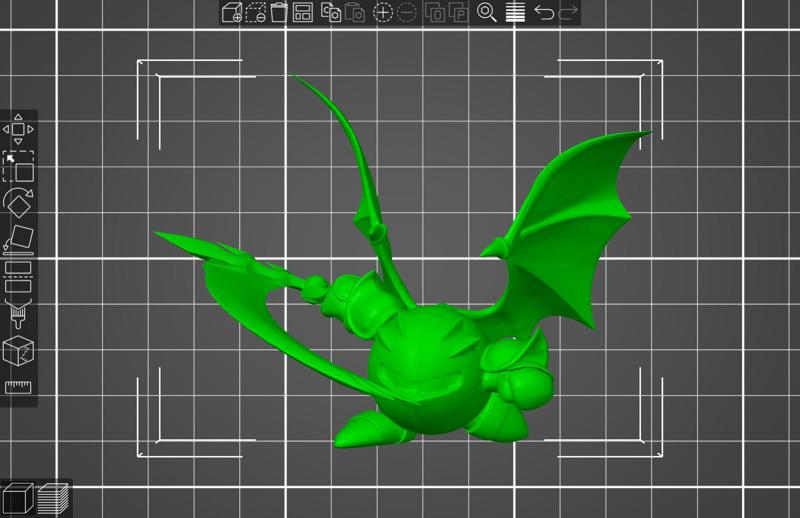The height and width of the screenshot is (518, 800).
Task: Remove with the dashed-circle minus icon
Action: pyautogui.click(x=407, y=12)
